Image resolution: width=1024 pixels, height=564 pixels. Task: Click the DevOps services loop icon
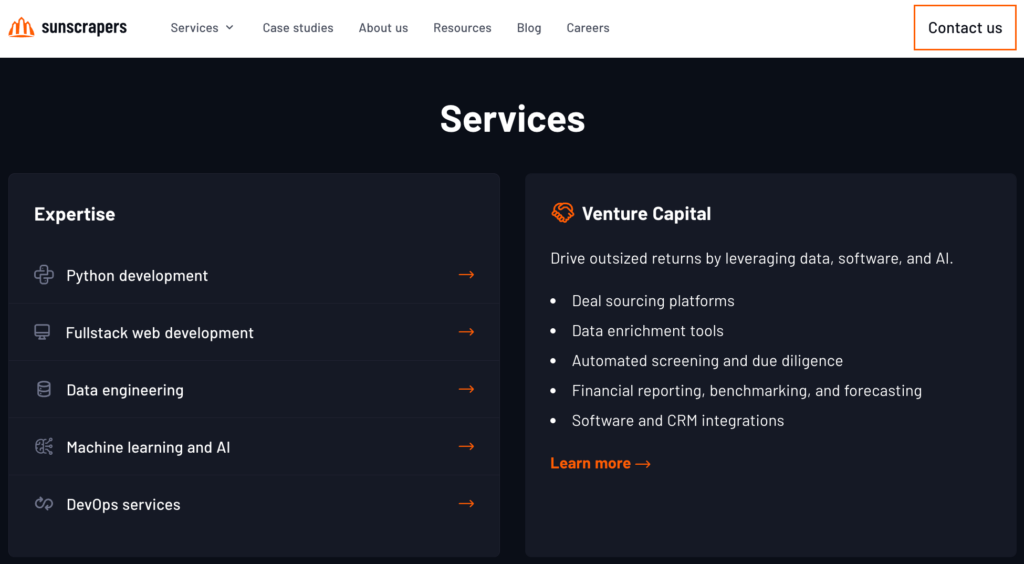click(x=44, y=503)
